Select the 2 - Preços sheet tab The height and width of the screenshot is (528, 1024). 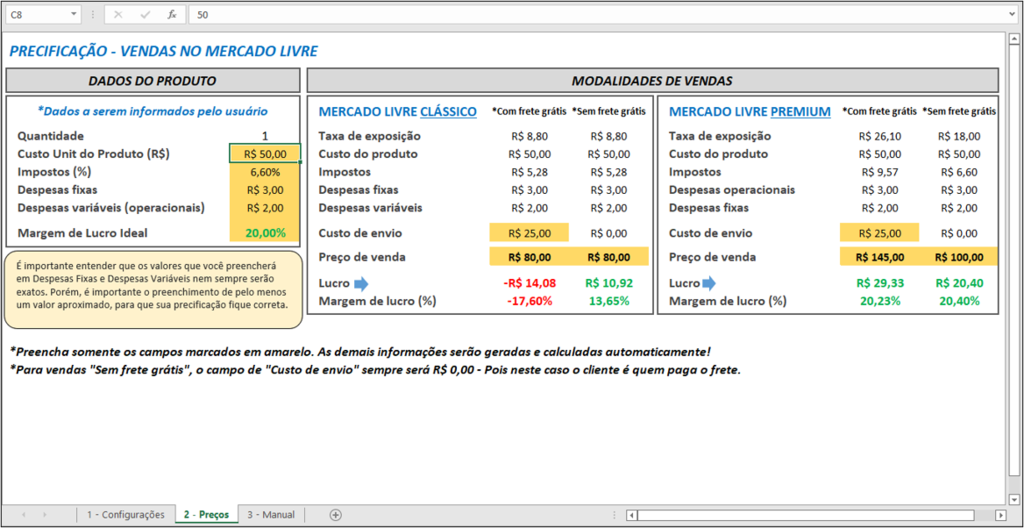point(206,515)
